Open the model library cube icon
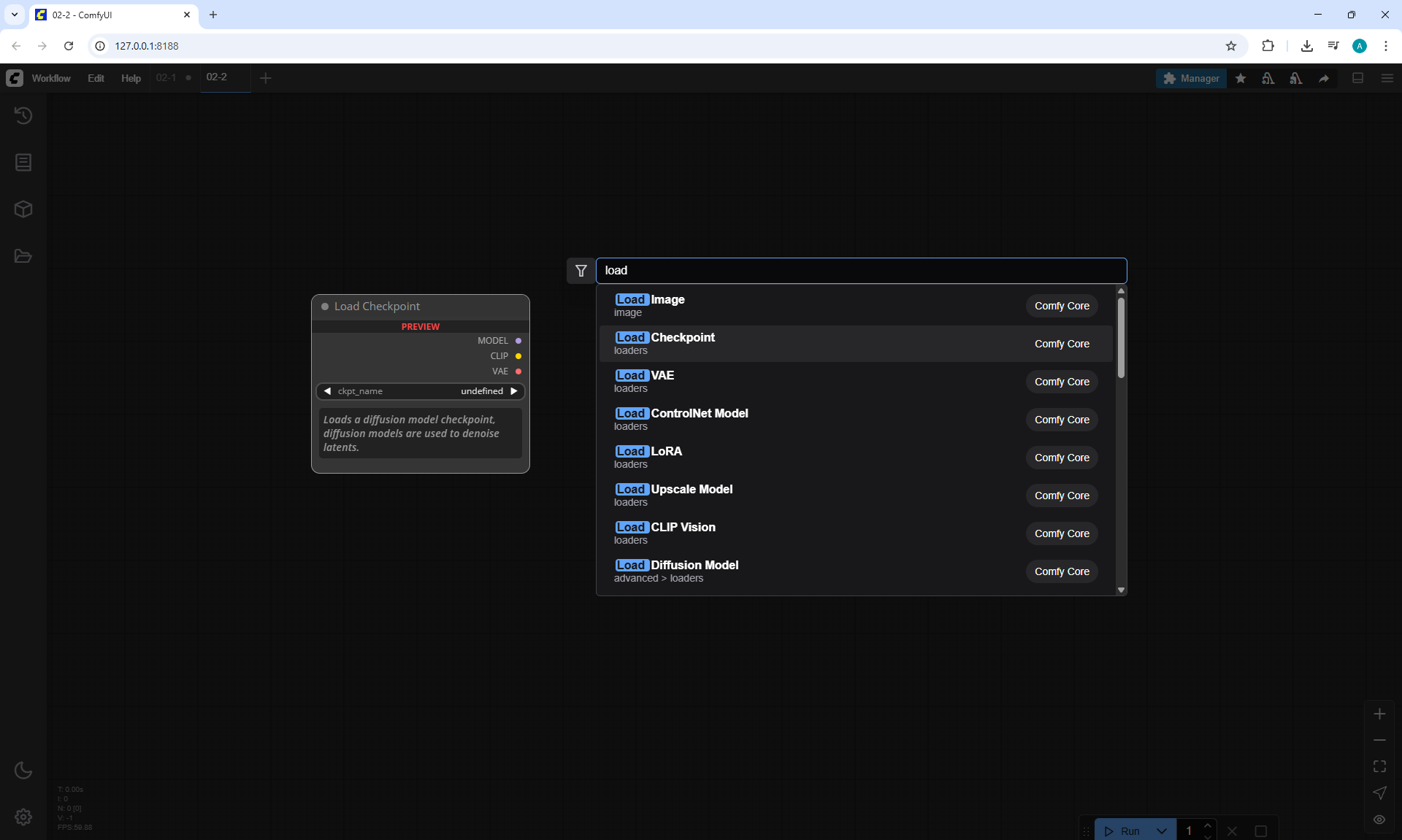This screenshot has width=1402, height=840. tap(23, 209)
